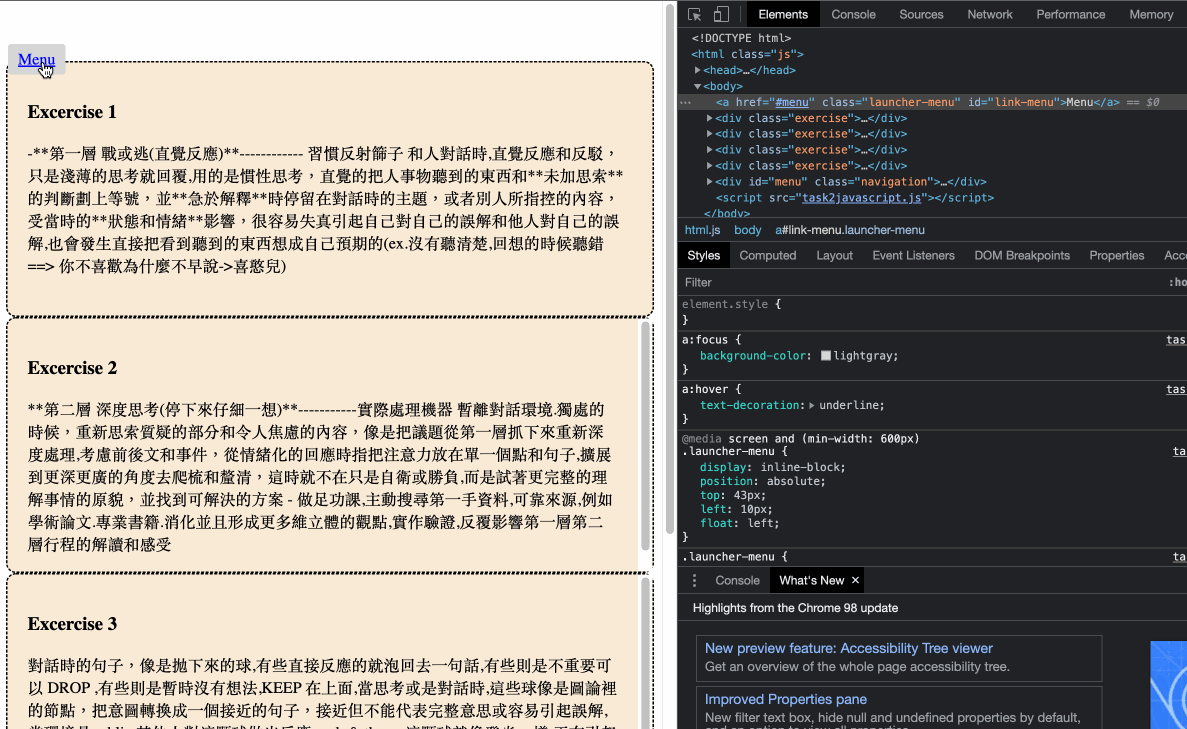Select the html class="js" element row

tap(747, 55)
